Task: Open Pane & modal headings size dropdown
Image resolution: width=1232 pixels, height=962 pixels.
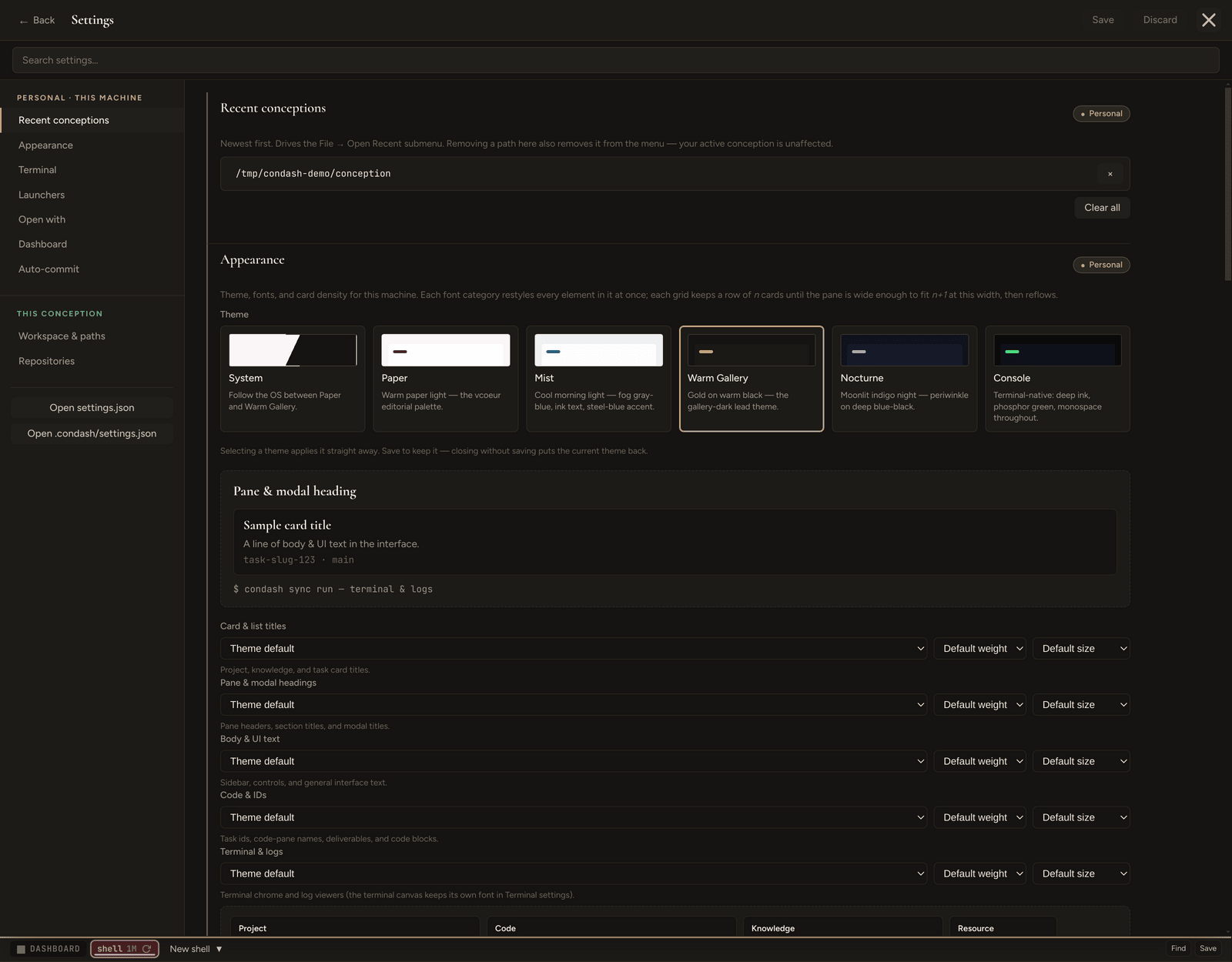Action: [1081, 705]
